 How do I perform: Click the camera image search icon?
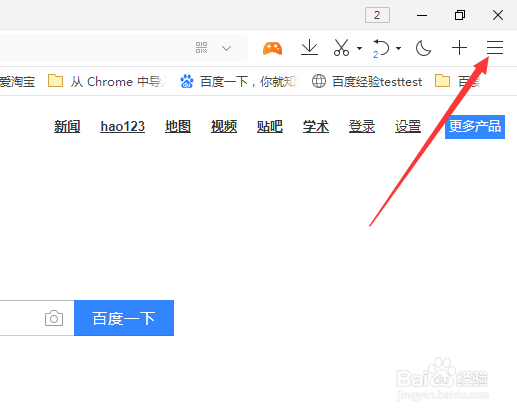[54, 318]
